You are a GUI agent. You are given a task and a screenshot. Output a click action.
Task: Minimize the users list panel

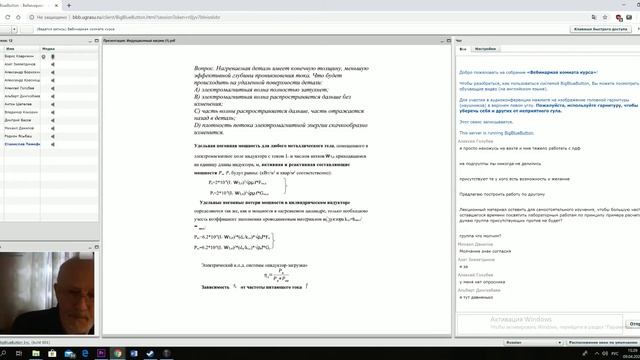90,41
